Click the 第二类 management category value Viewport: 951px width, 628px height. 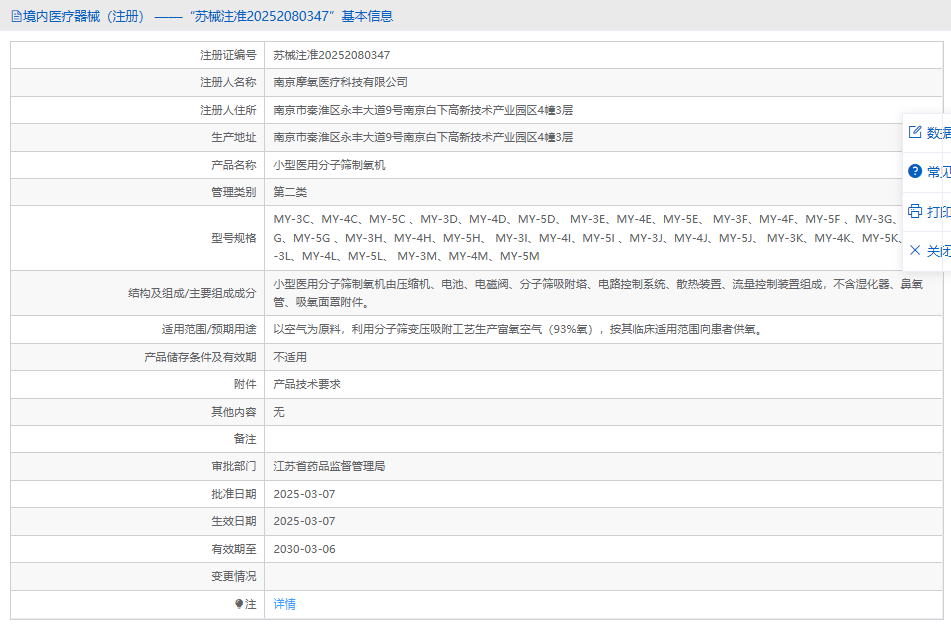tap(290, 192)
